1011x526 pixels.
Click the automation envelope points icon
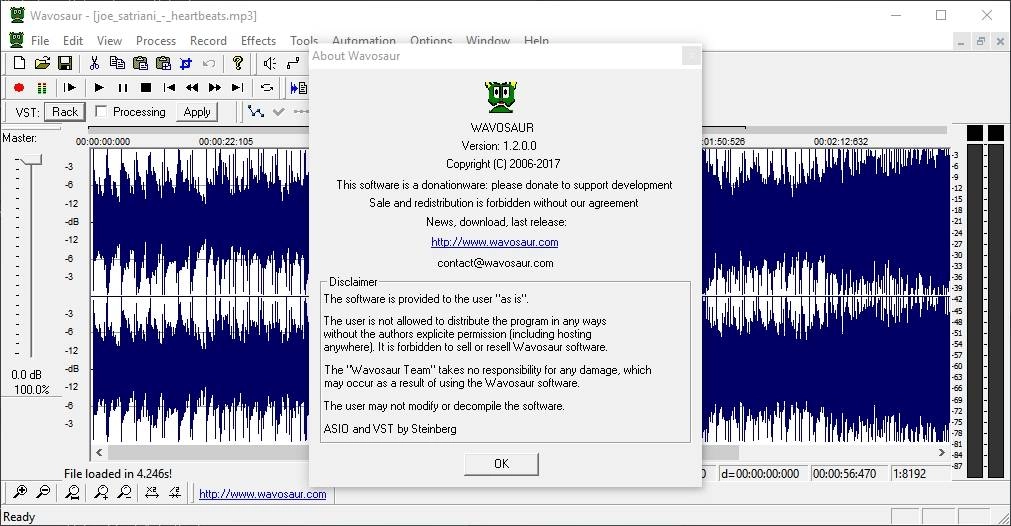(256, 112)
